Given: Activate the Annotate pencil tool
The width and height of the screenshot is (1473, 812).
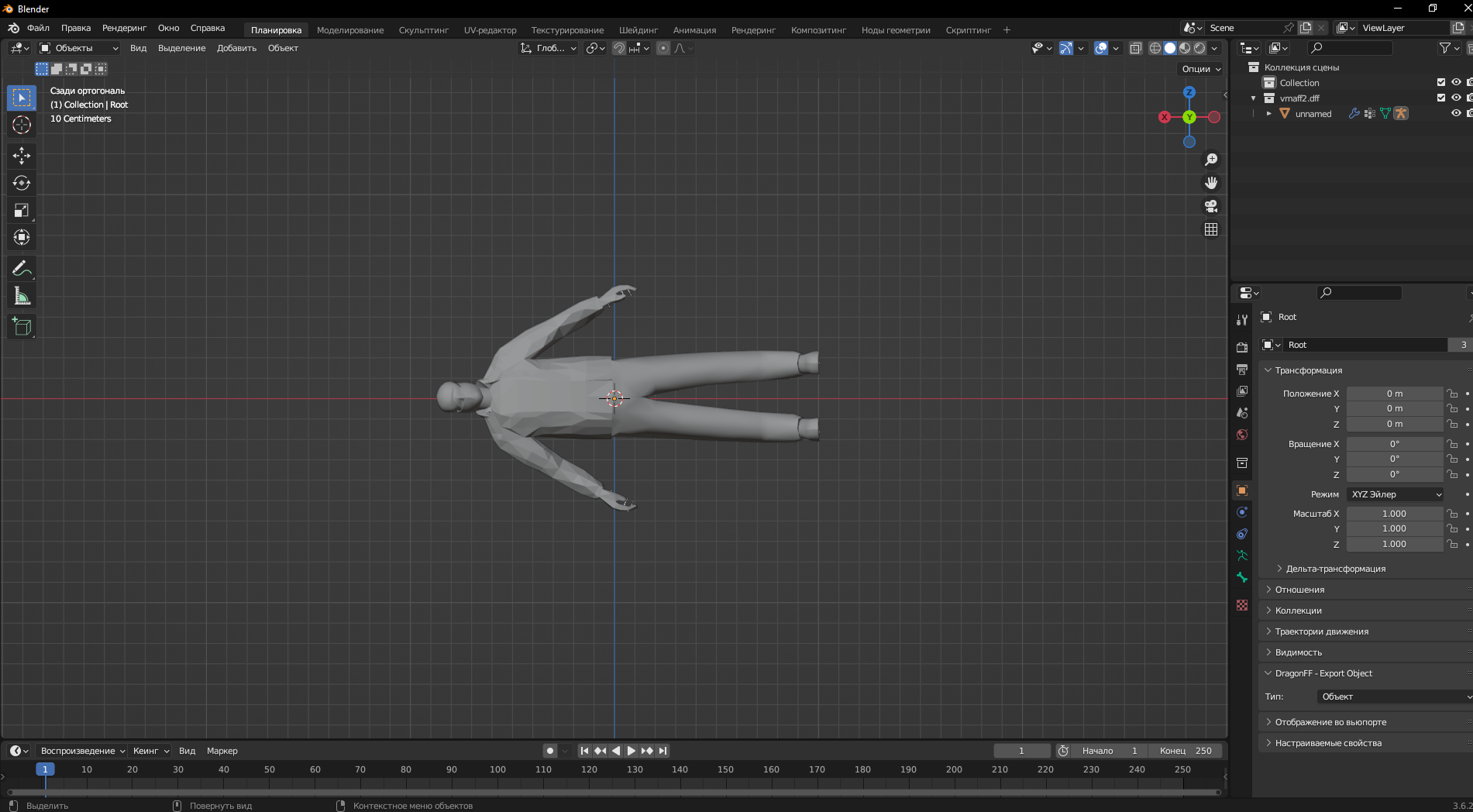Looking at the screenshot, I should [22, 269].
